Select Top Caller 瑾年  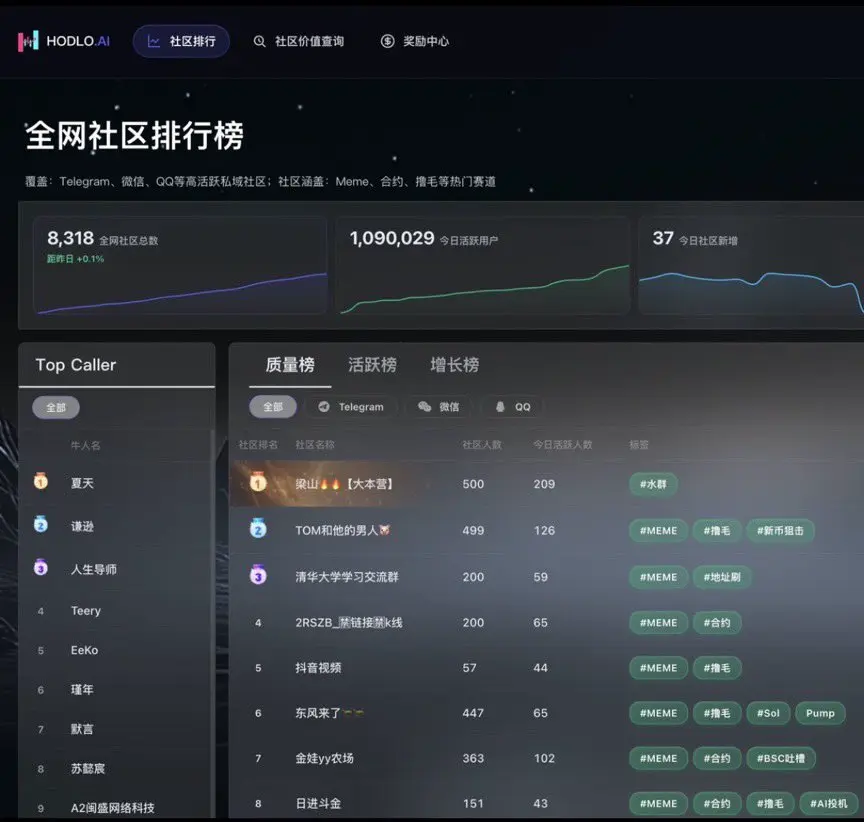pos(82,690)
